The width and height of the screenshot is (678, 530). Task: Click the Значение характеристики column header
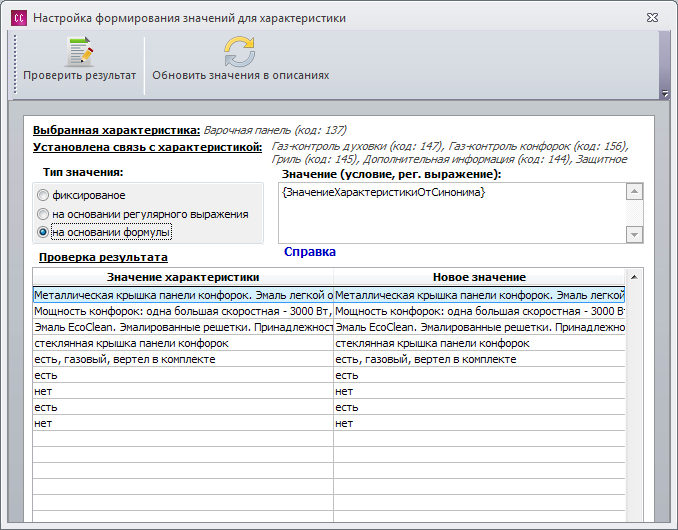(183, 277)
